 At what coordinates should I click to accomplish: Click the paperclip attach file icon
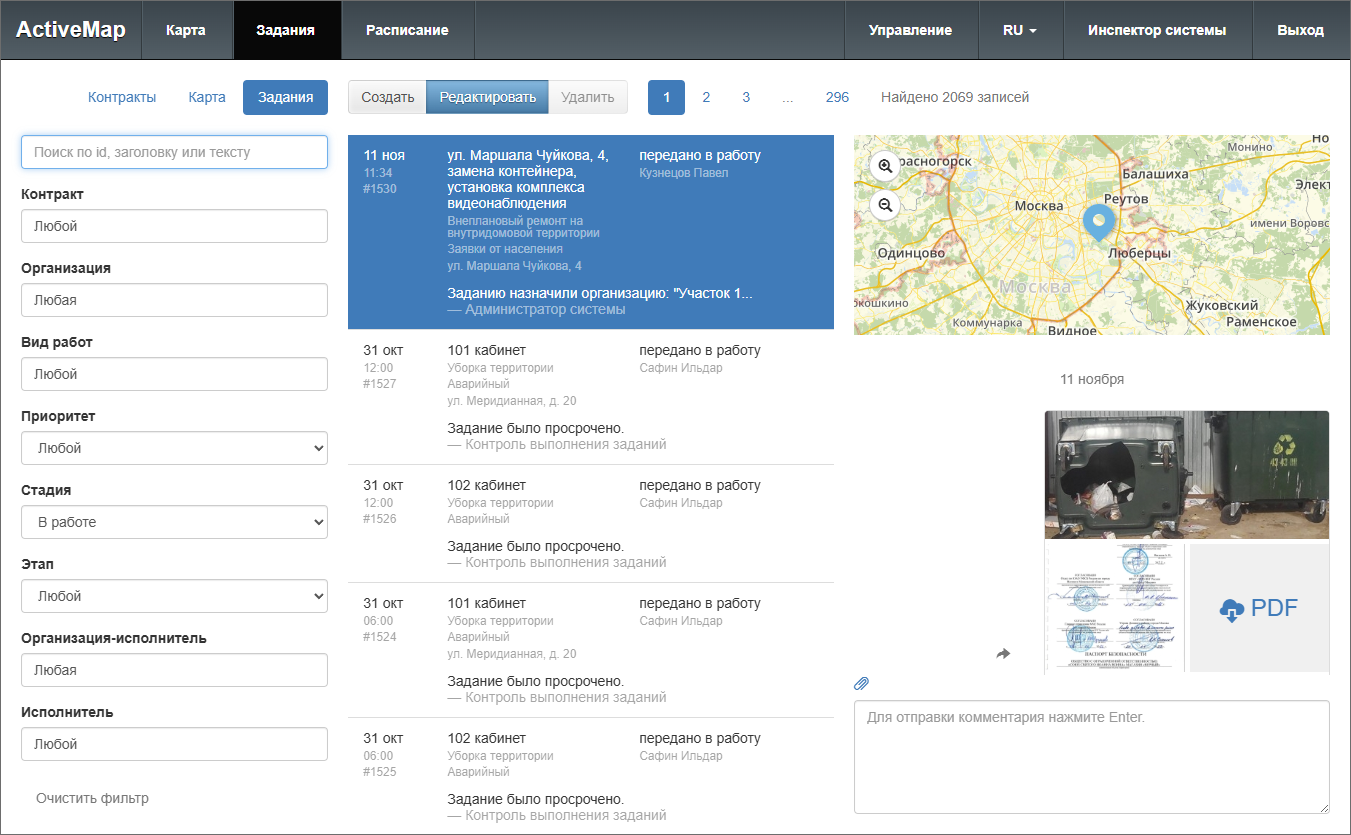[861, 684]
